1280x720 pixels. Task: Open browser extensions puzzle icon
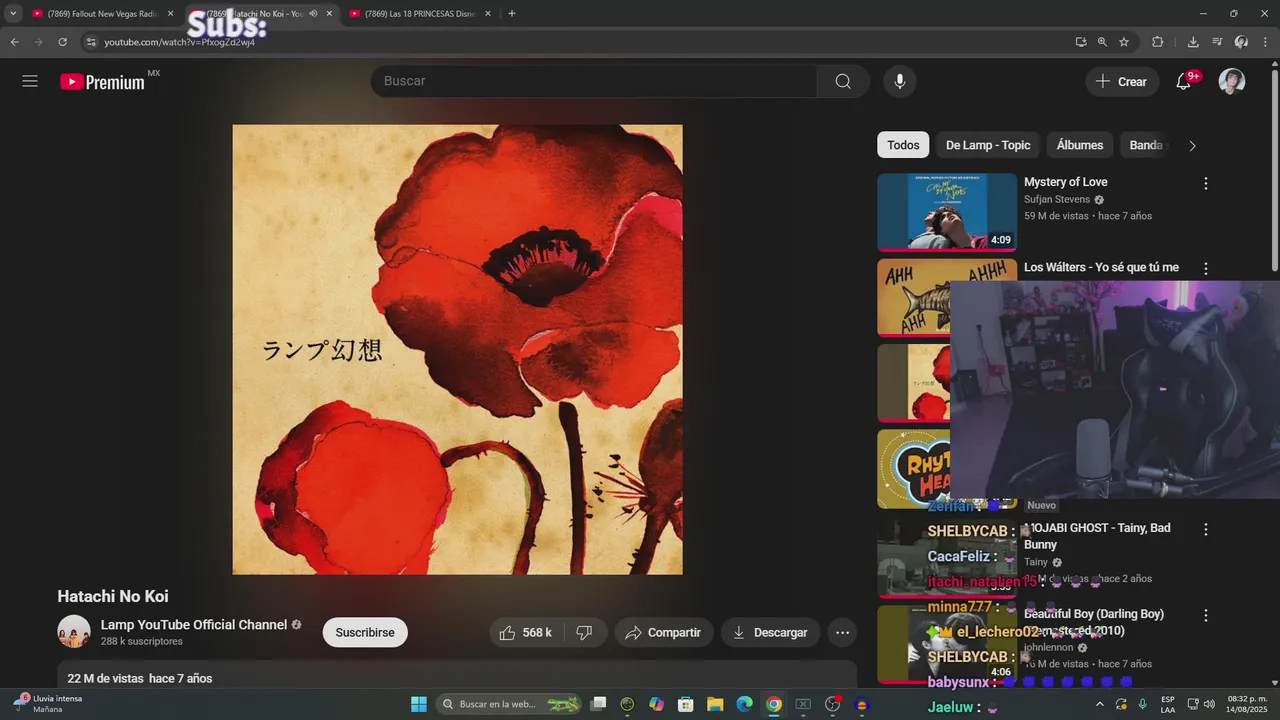1157,42
